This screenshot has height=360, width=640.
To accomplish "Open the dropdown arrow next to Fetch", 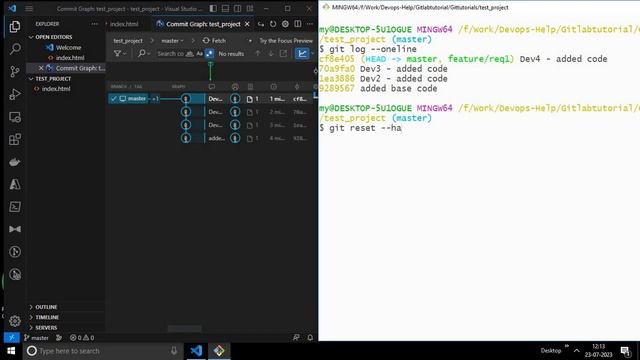I will point(250,41).
